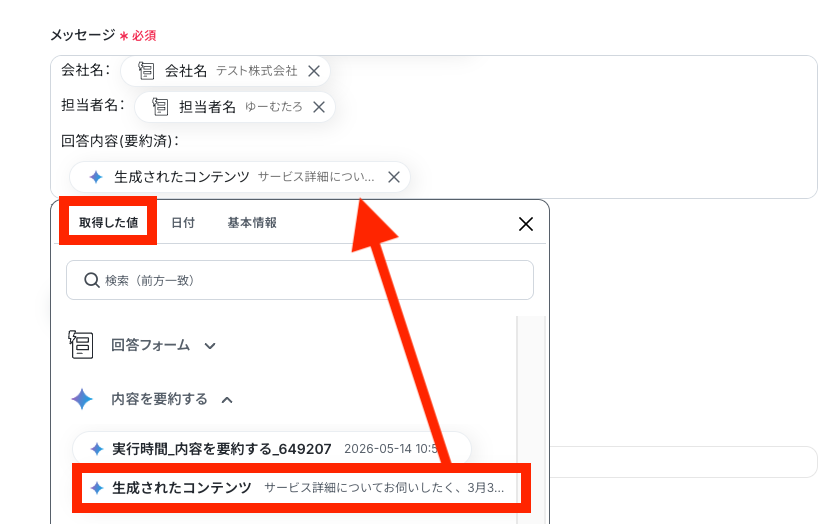Click the form icon in 担当者名 chip

(160, 106)
